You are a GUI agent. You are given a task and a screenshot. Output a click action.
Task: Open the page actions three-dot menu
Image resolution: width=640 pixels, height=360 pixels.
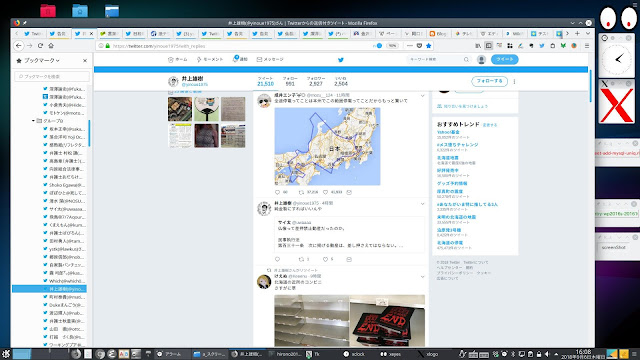(x=410, y=46)
